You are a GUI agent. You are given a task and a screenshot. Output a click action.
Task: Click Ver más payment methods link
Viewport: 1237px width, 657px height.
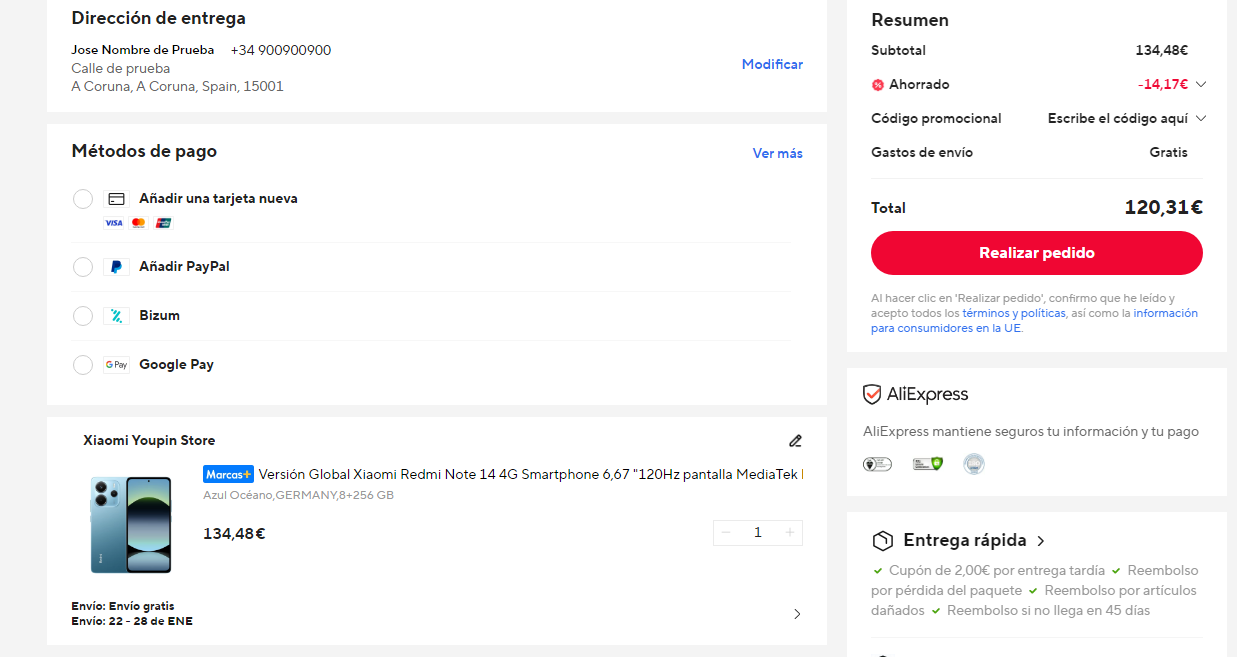pyautogui.click(x=778, y=153)
